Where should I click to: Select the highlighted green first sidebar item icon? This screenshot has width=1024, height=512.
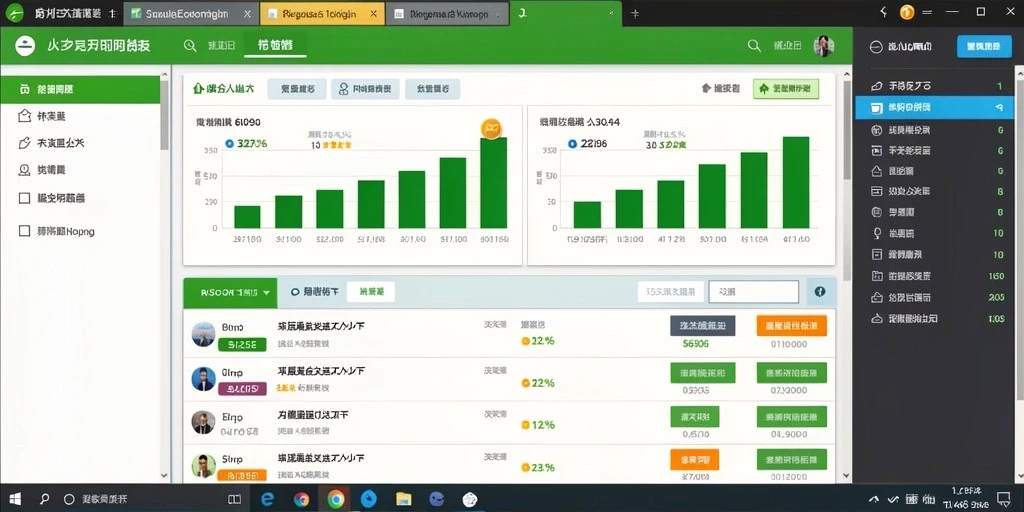[x=25, y=89]
